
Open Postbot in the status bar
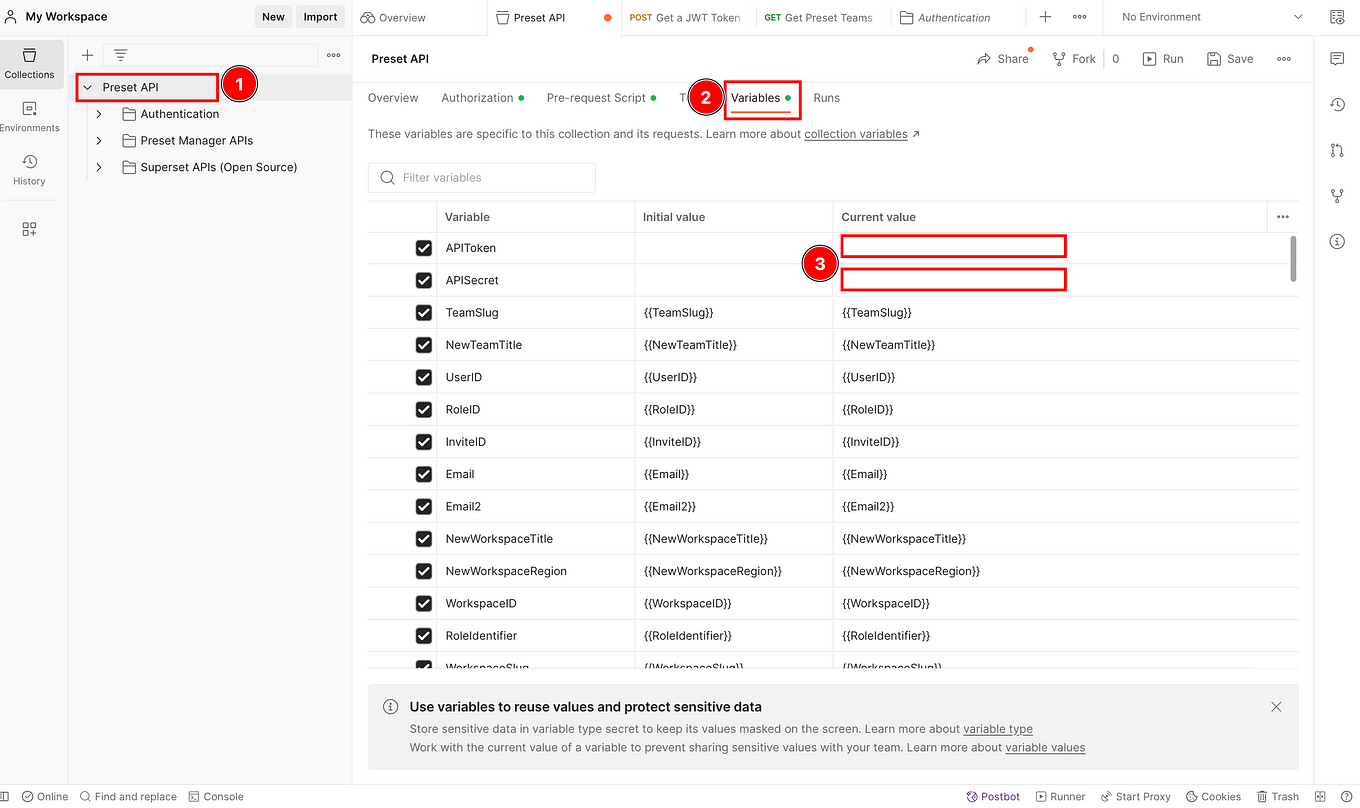(x=993, y=796)
